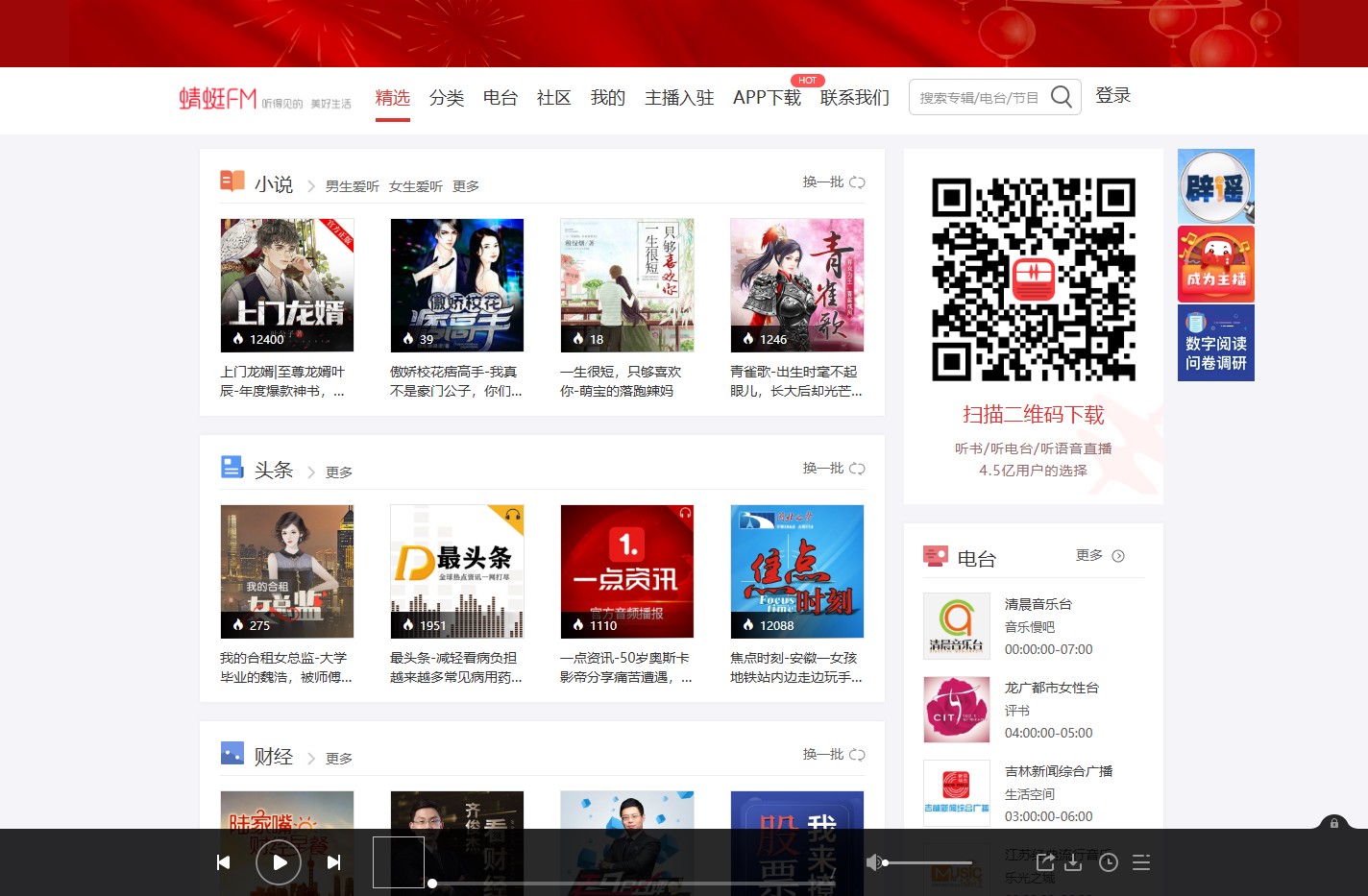Mute the player volume icon
This screenshot has height=896, width=1368.
[873, 862]
